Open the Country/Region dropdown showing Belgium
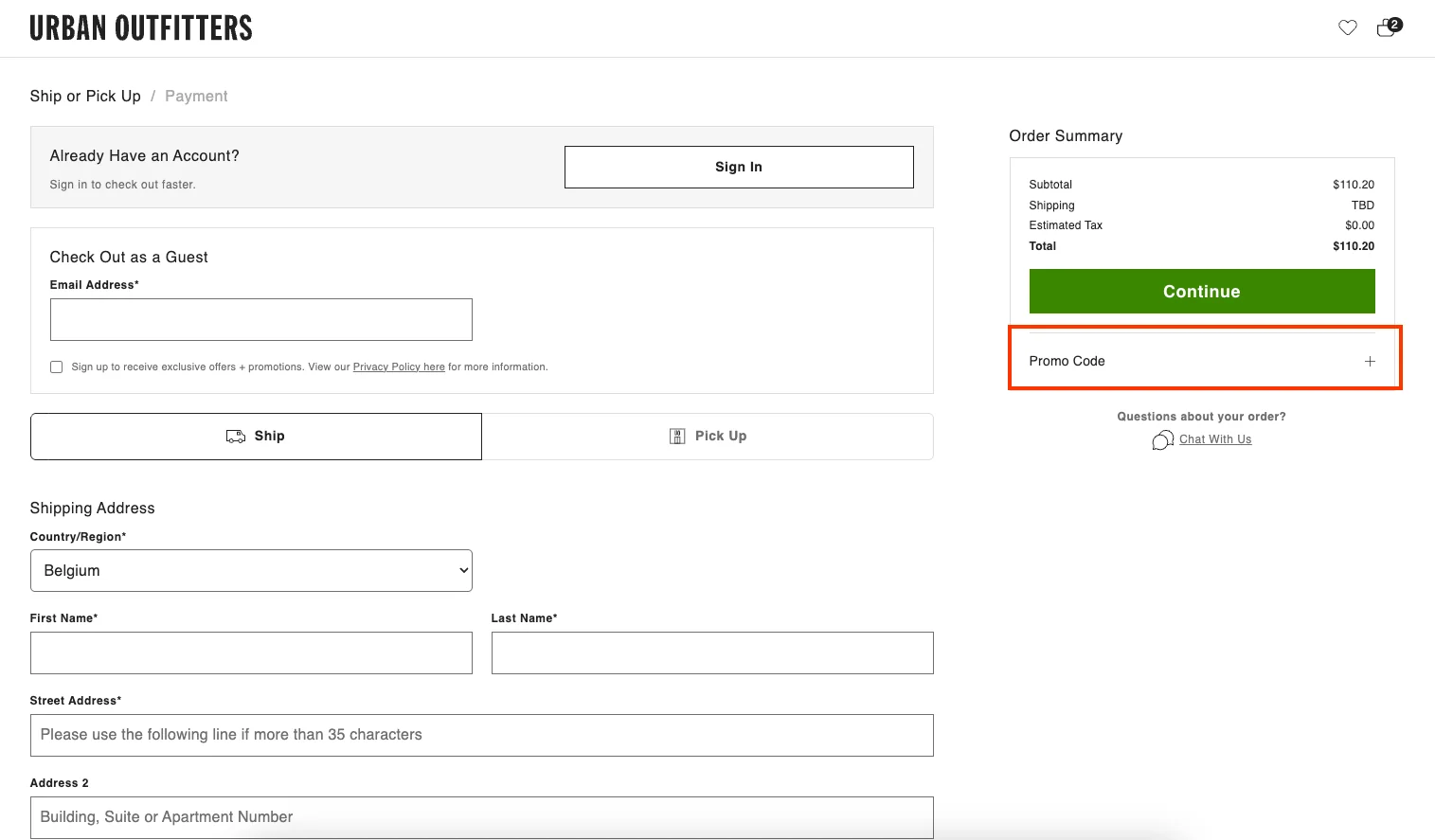This screenshot has height=840, width=1435. click(251, 570)
